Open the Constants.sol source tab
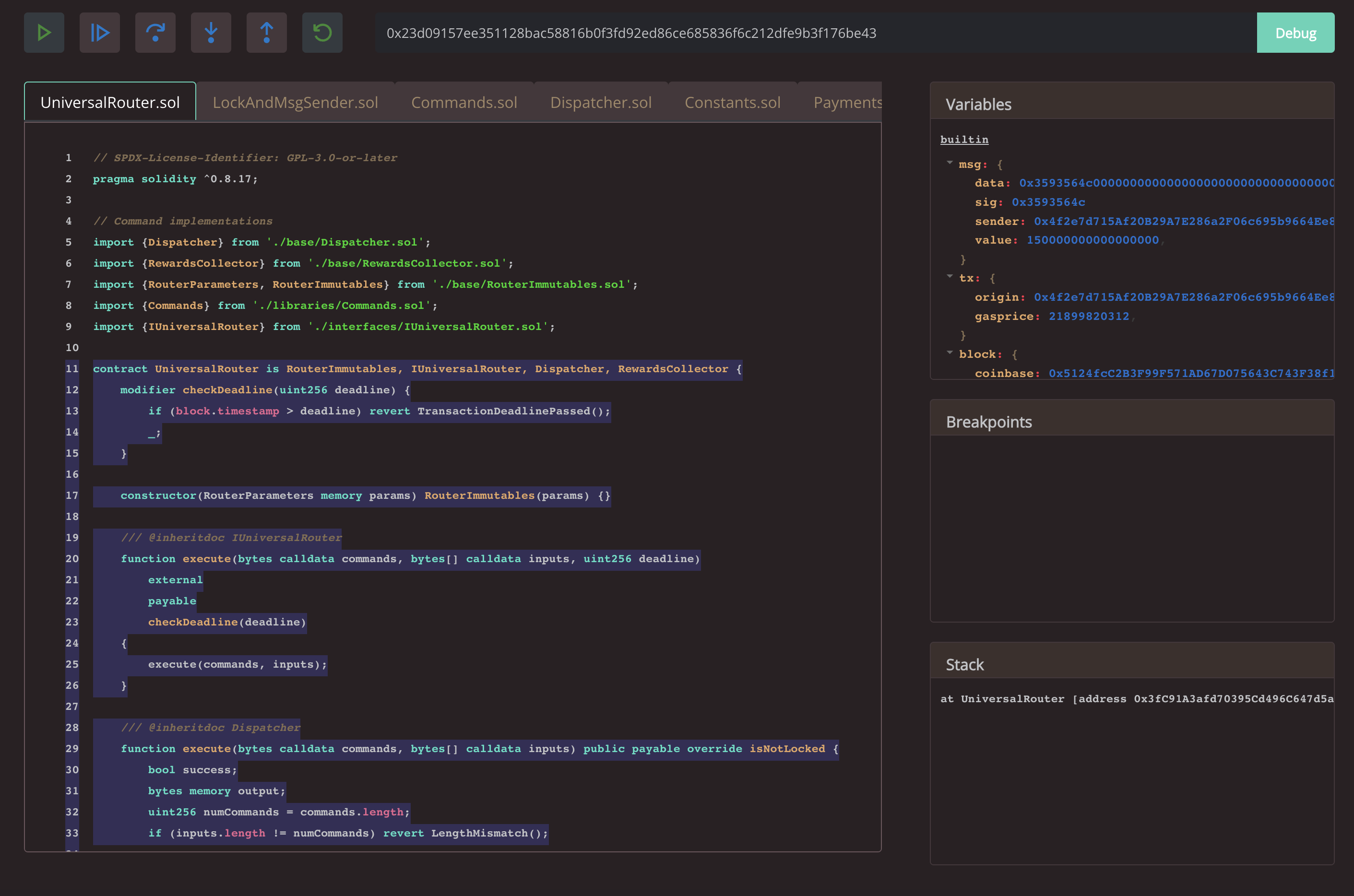 point(732,102)
